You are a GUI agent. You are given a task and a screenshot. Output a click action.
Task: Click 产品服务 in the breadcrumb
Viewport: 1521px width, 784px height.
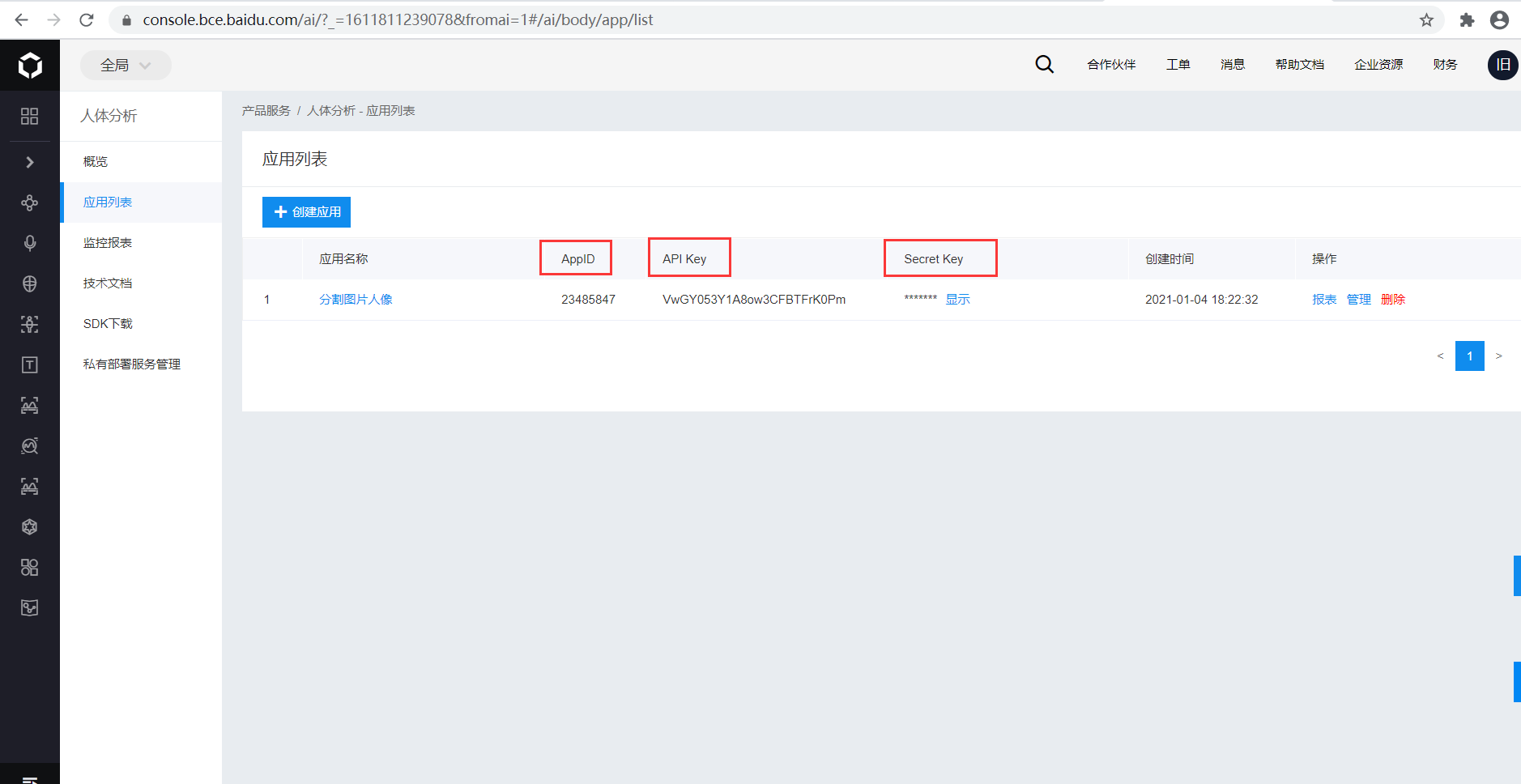pyautogui.click(x=266, y=111)
